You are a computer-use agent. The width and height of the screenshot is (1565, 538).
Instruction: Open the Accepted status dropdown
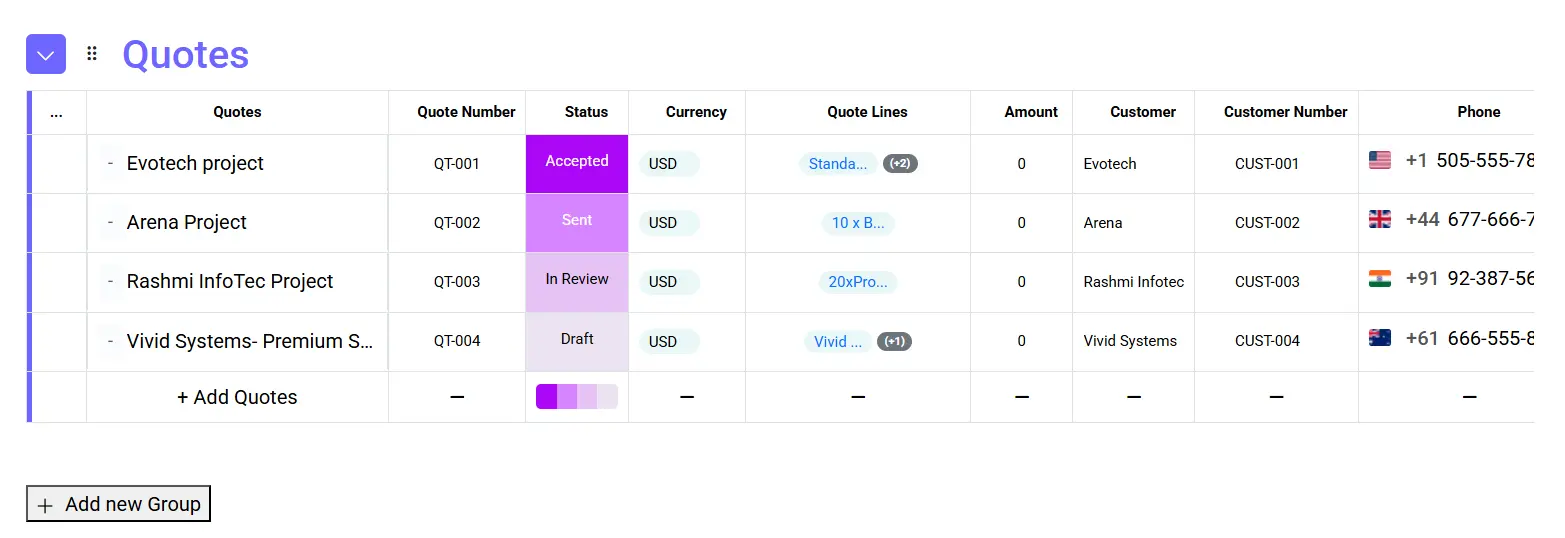point(577,163)
